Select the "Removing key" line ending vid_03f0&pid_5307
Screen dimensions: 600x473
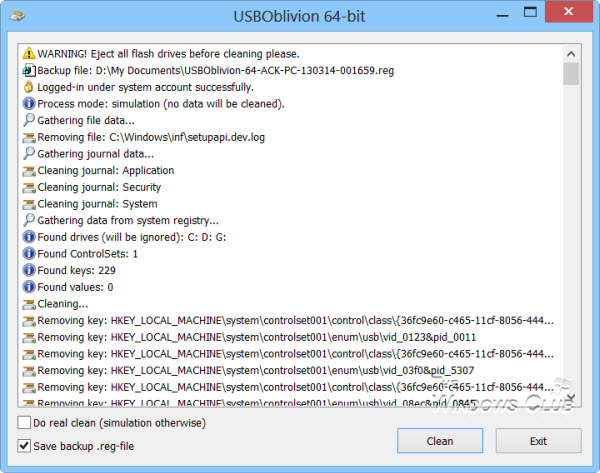256,370
